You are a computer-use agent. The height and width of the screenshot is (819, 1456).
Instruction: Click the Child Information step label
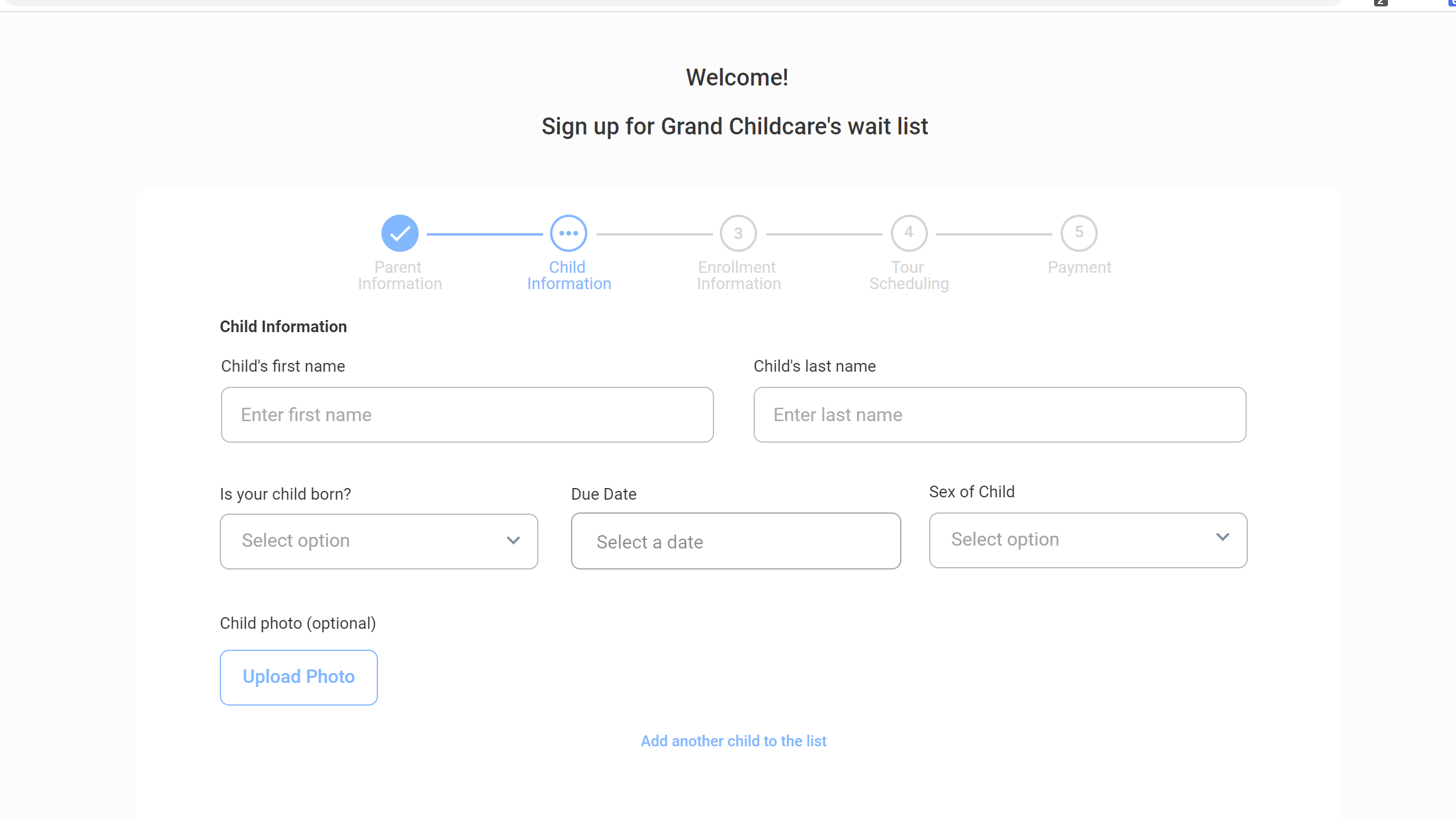(x=569, y=275)
